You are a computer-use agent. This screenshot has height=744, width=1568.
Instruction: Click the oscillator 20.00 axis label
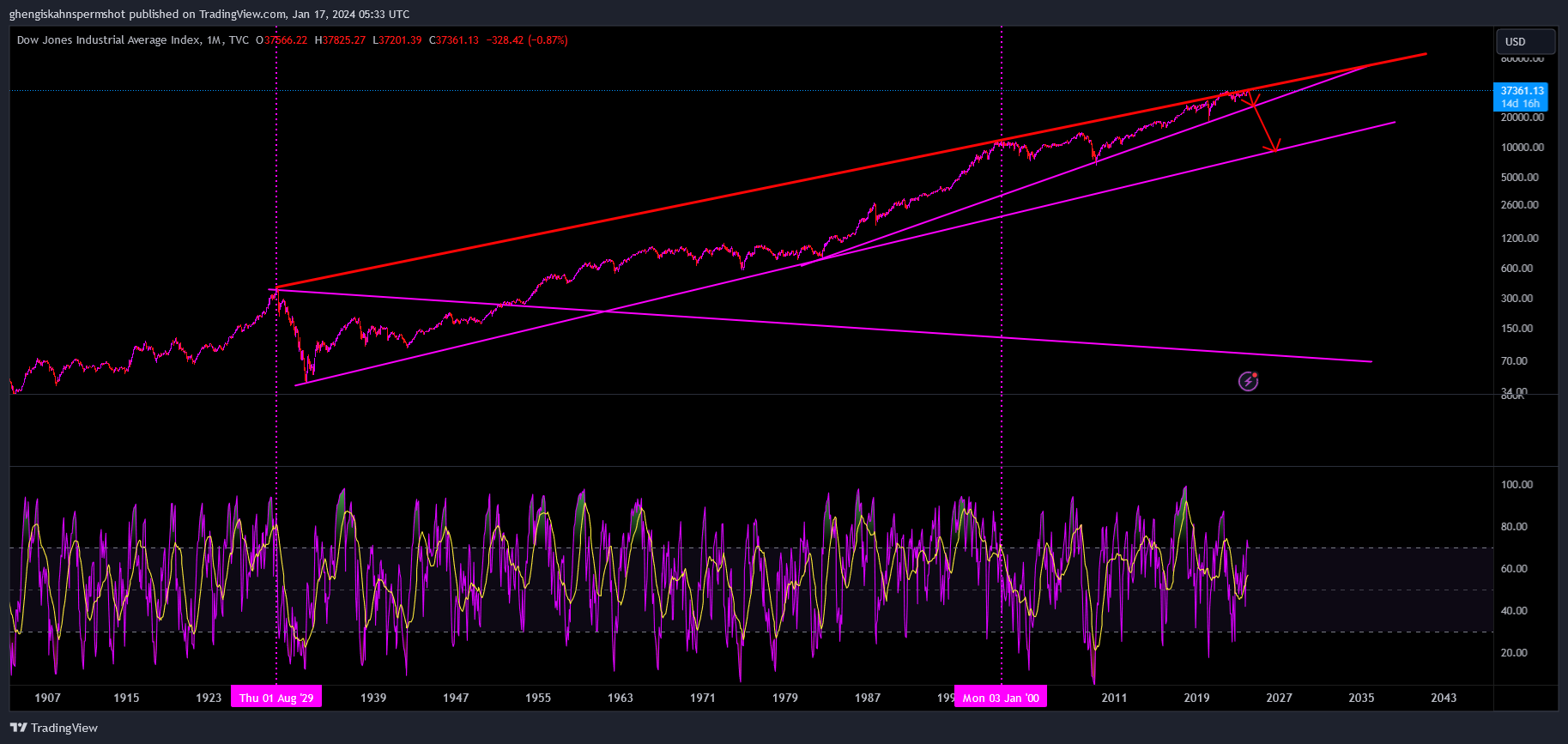(1514, 652)
